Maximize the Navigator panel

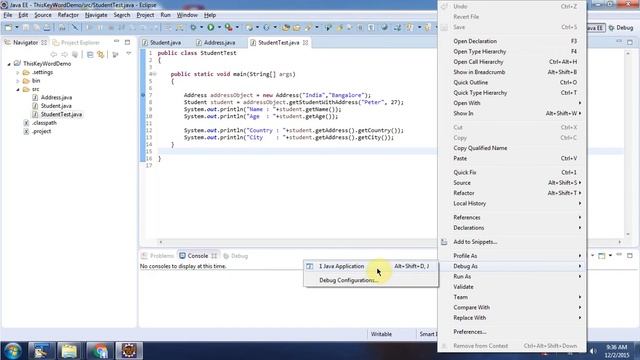[127, 42]
